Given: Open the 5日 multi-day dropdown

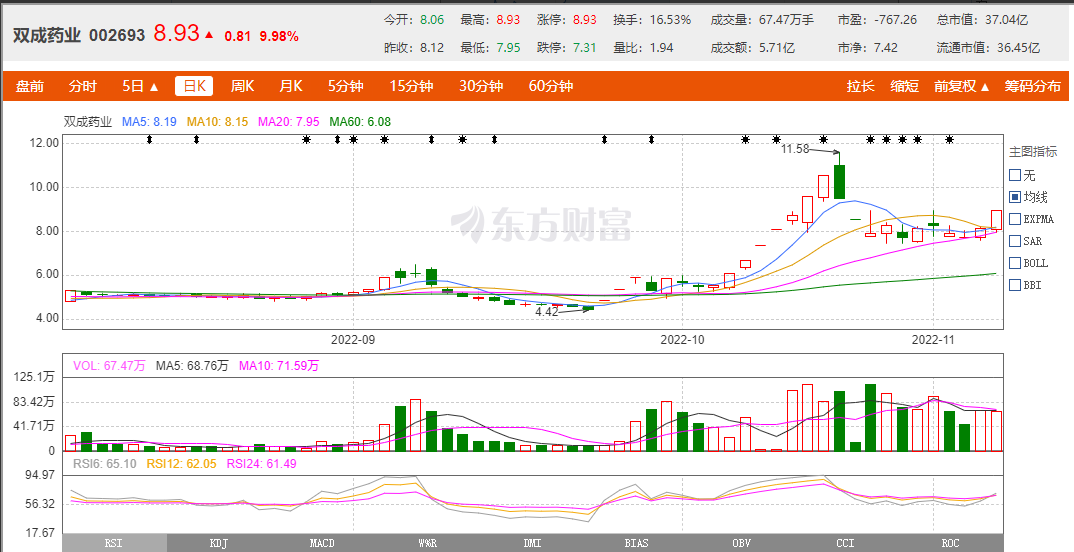Looking at the screenshot, I should [x=140, y=86].
